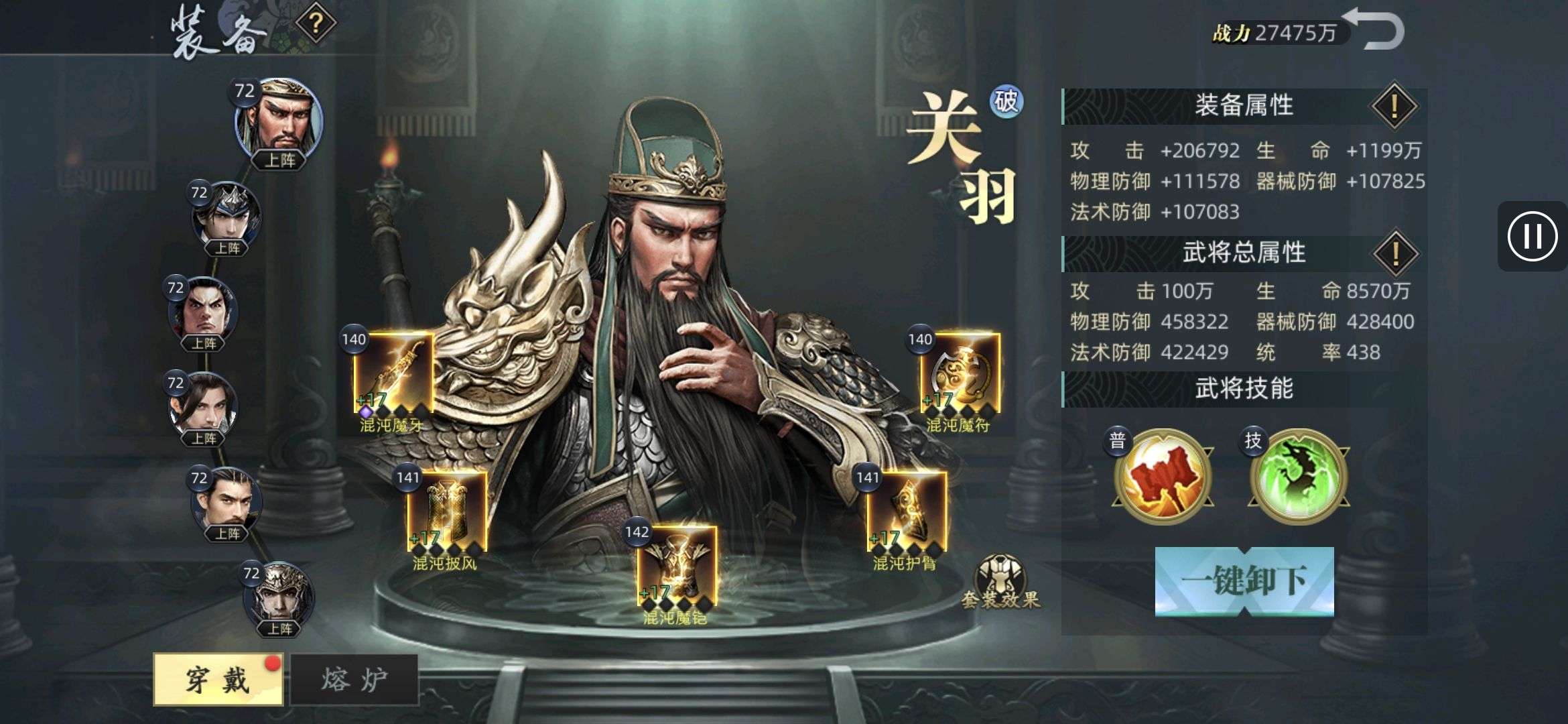Open equipment attributes info icon
This screenshot has height=724, width=1568.
1394,107
